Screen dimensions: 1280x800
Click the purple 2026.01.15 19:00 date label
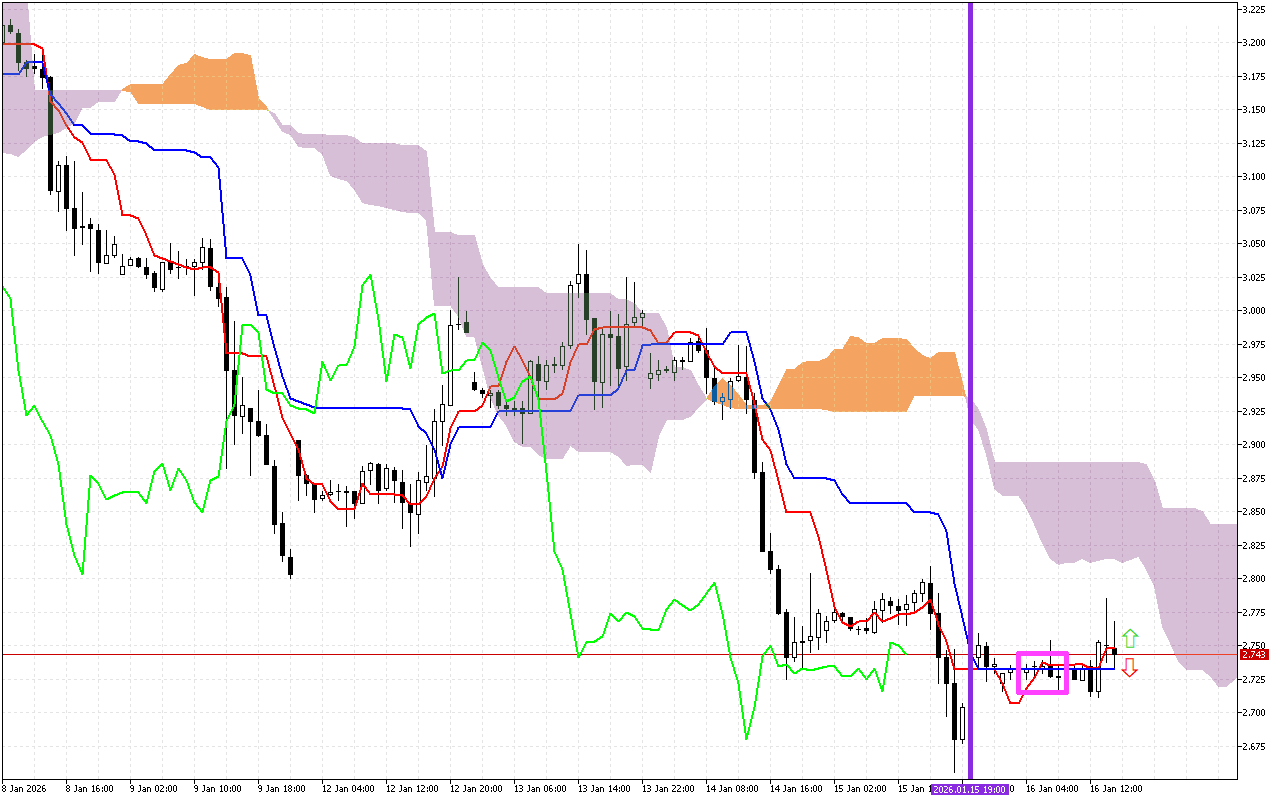[970, 789]
